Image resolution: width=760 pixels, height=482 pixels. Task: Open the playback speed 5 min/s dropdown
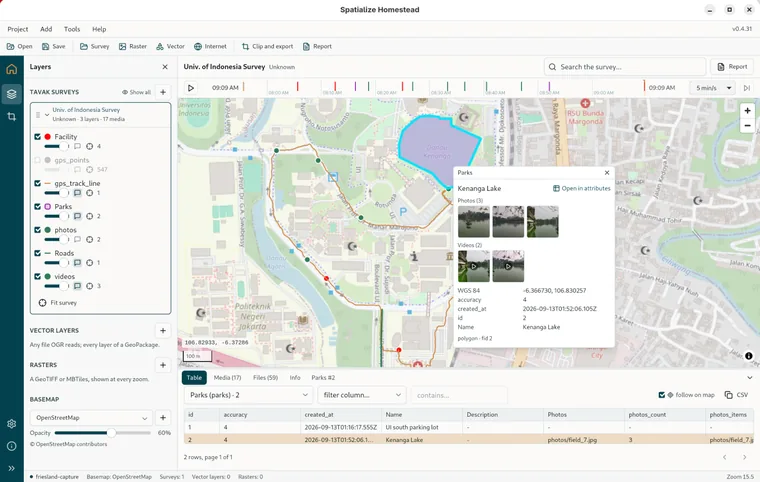click(x=713, y=88)
